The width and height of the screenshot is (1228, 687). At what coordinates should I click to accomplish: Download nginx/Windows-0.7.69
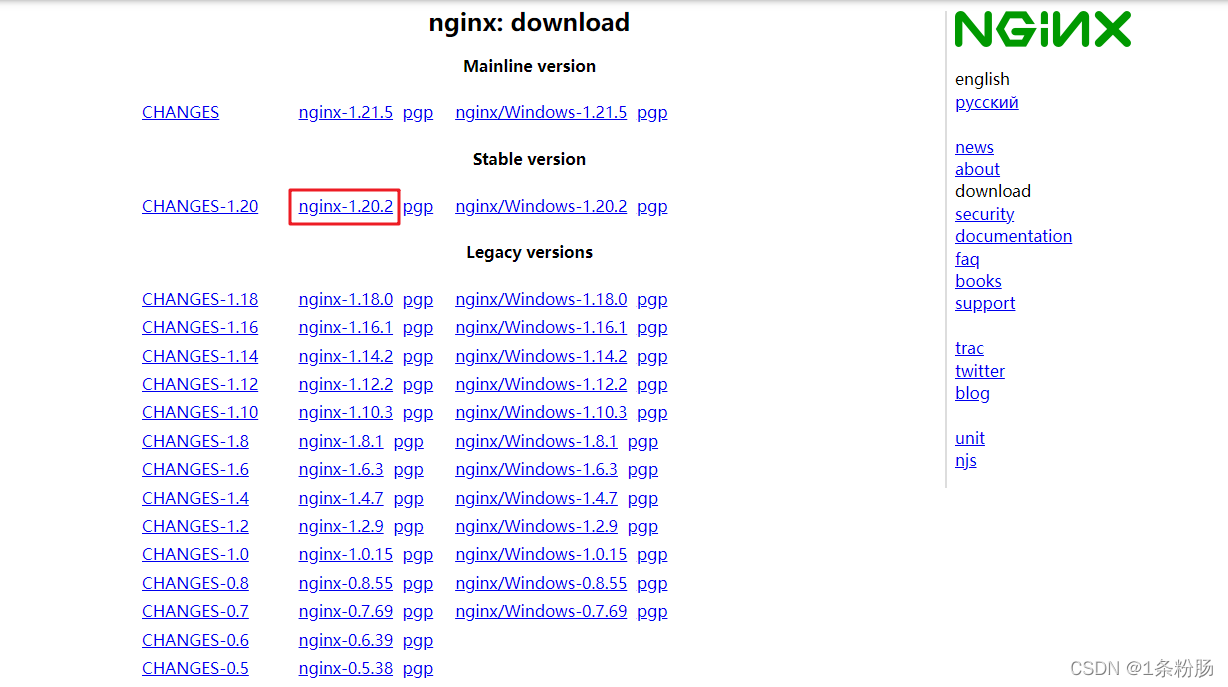tap(541, 612)
